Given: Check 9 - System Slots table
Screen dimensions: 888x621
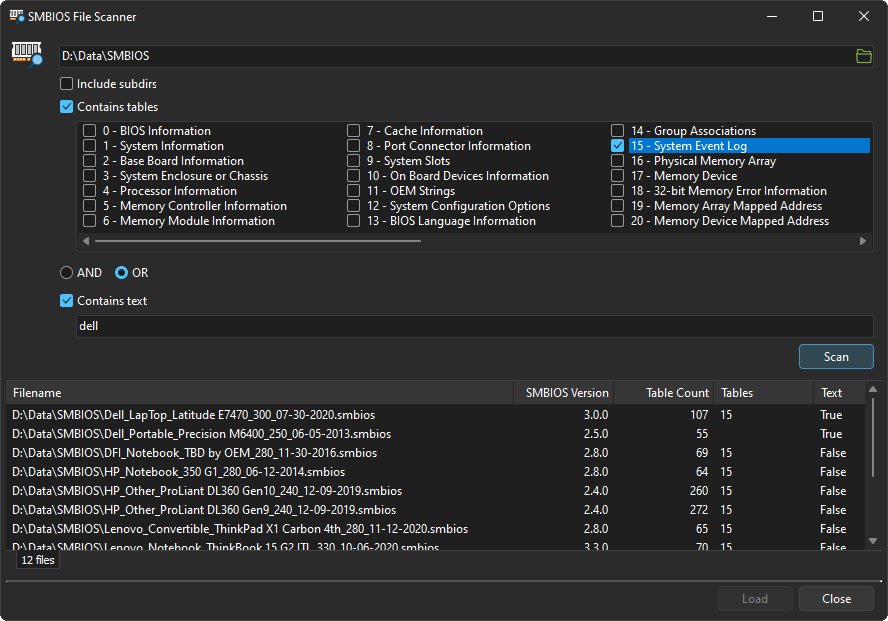Looking at the screenshot, I should point(353,161).
